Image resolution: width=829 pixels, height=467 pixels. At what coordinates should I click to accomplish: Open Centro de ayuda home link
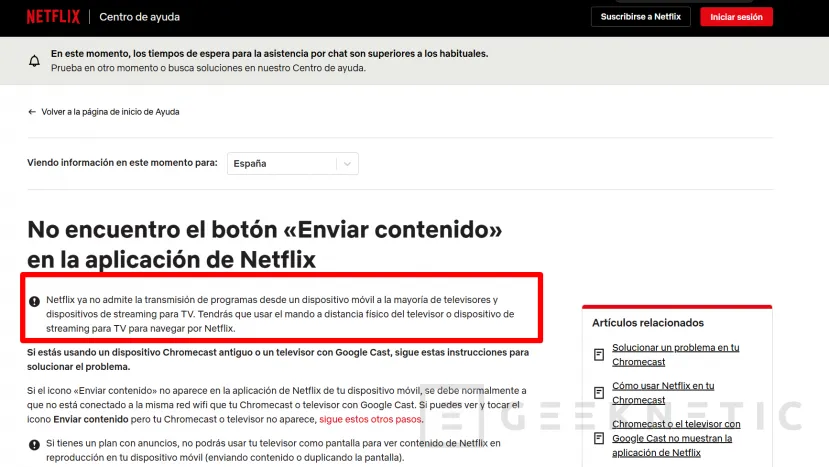point(140,17)
